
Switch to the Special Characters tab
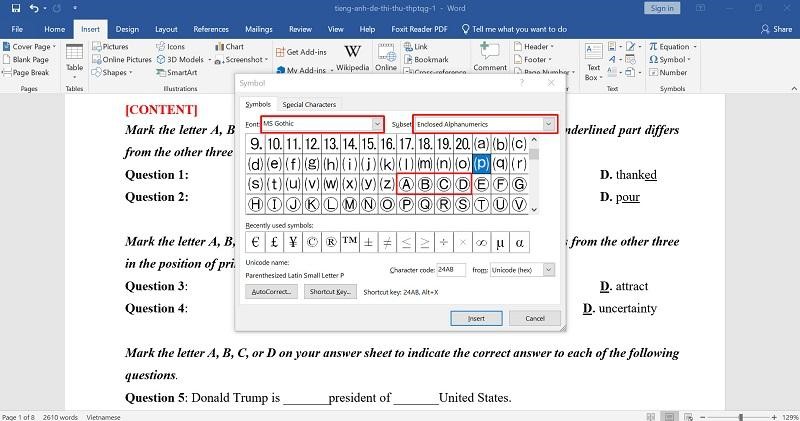pyautogui.click(x=309, y=104)
